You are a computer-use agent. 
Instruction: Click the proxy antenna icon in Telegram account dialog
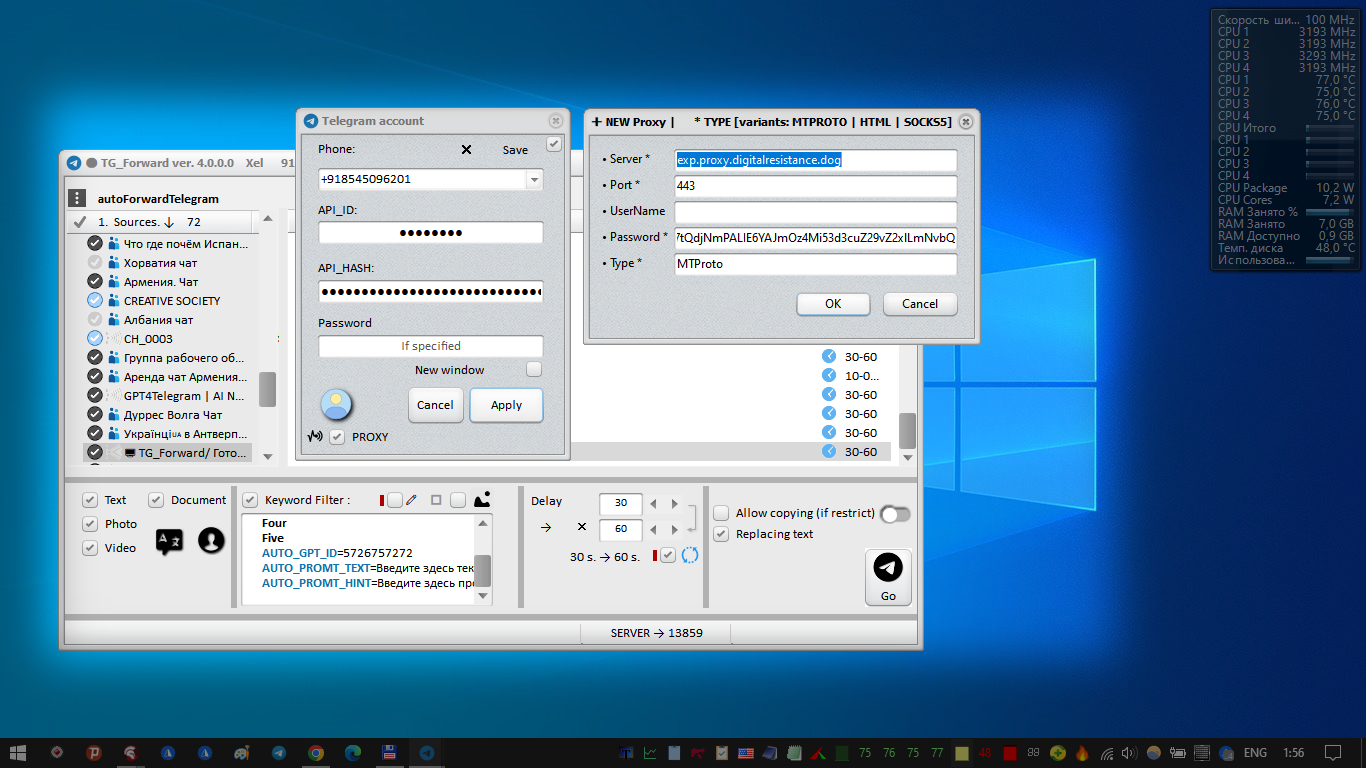pos(317,436)
